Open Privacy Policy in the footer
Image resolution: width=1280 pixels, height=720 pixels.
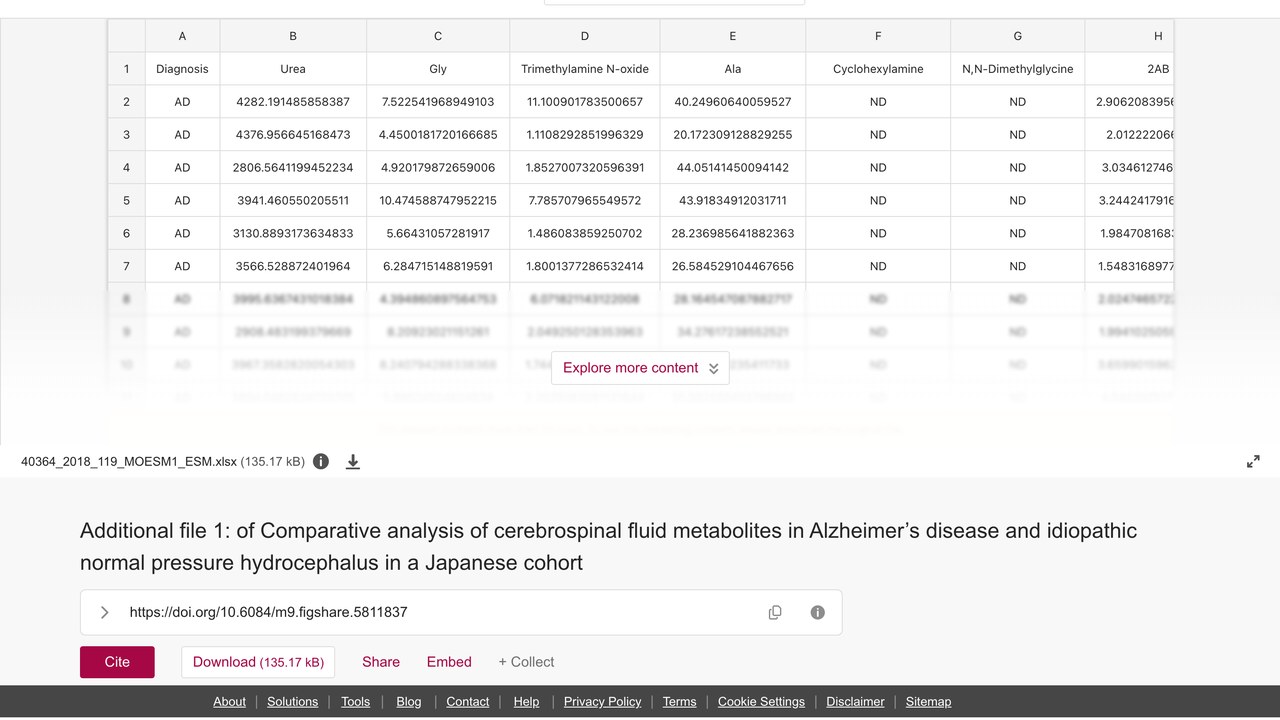click(602, 702)
